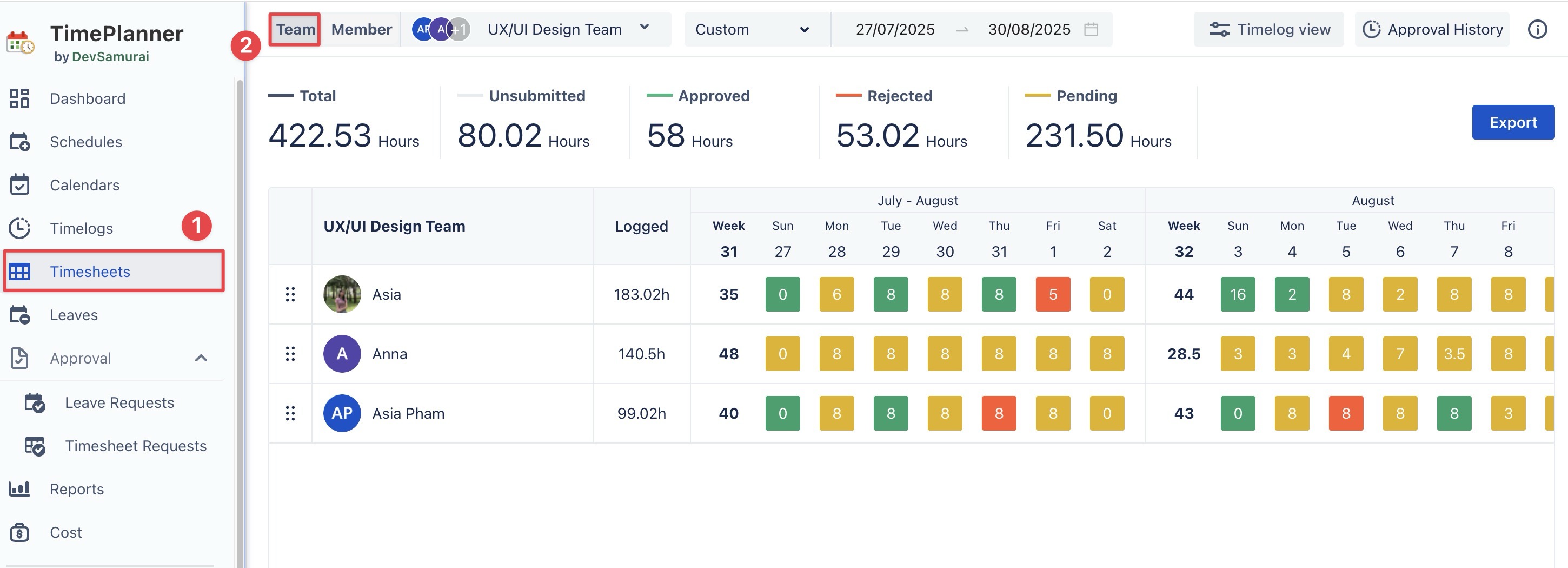Open Approval History

tap(1432, 29)
